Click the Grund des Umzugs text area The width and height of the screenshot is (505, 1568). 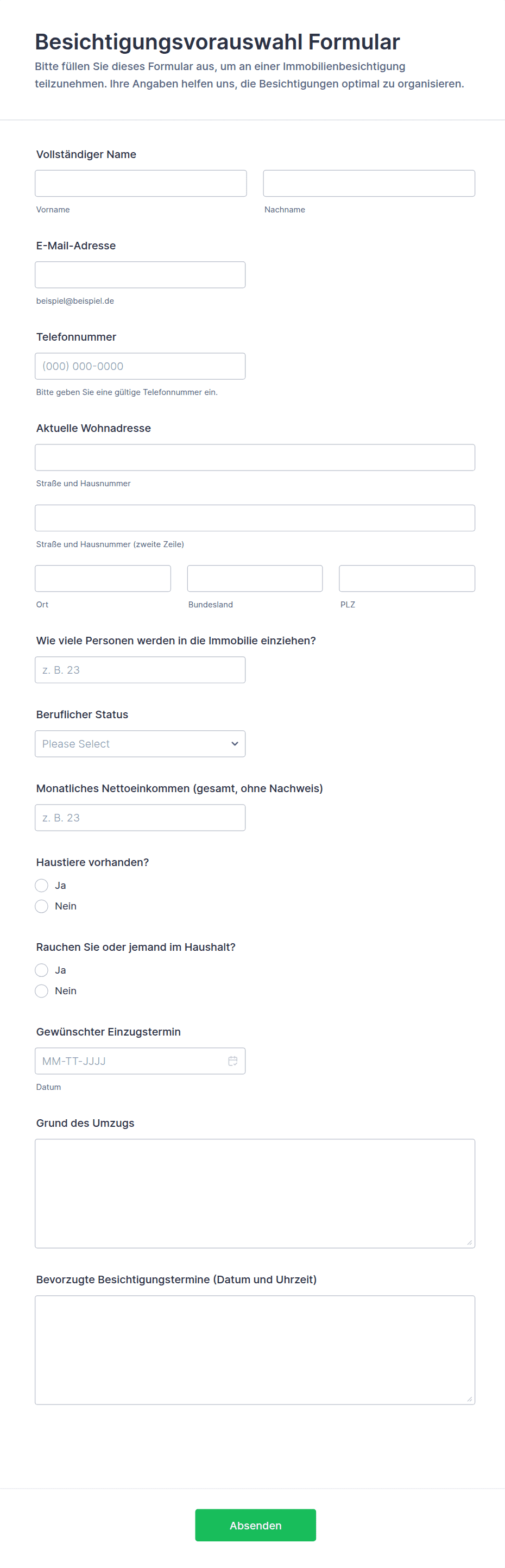255,1193
